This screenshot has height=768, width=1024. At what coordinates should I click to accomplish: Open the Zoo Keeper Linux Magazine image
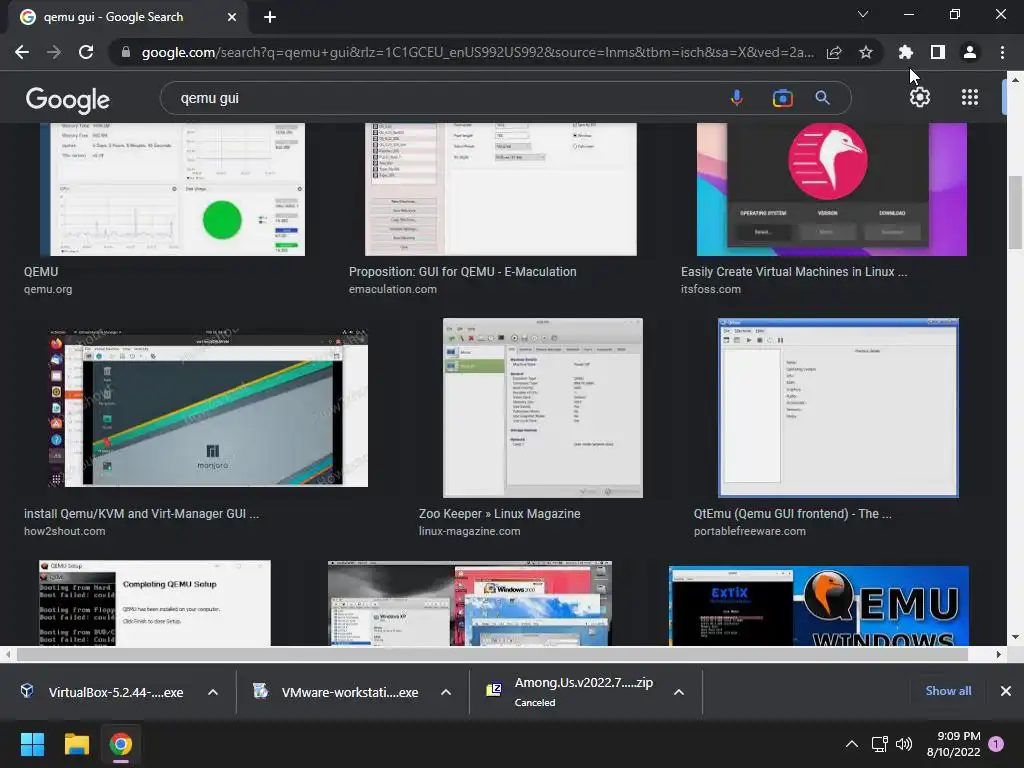point(543,408)
